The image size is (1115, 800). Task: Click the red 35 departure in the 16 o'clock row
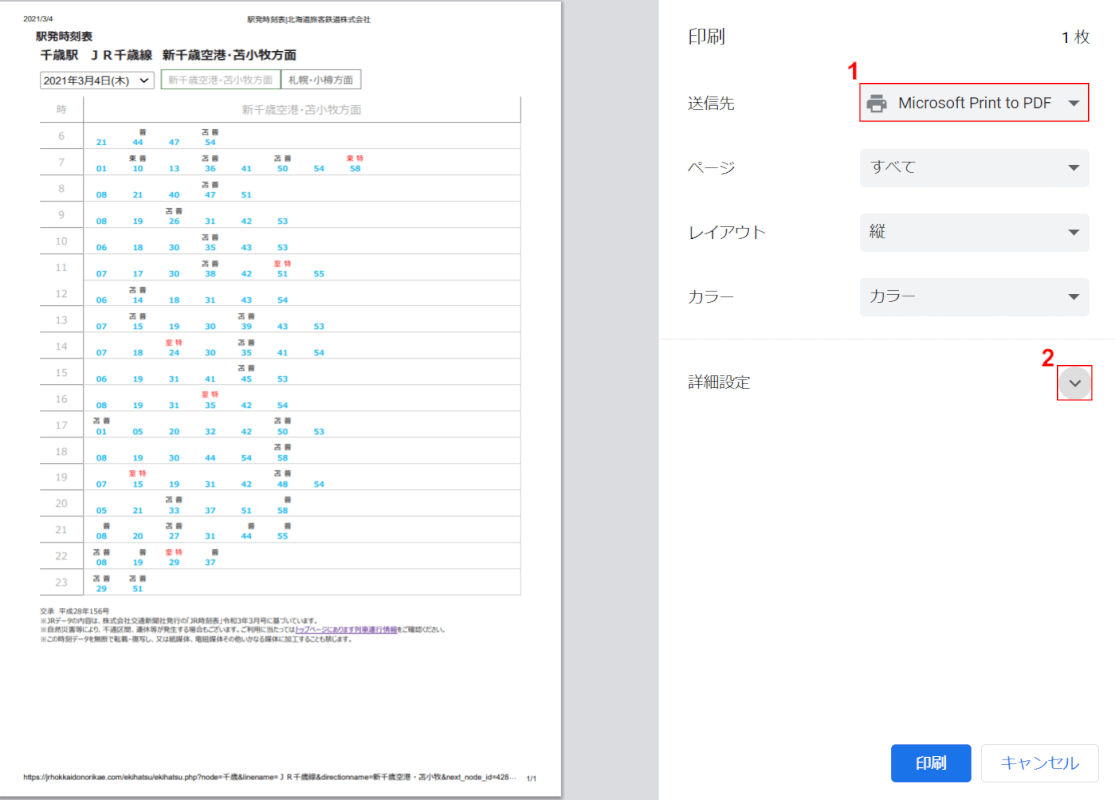pos(210,405)
